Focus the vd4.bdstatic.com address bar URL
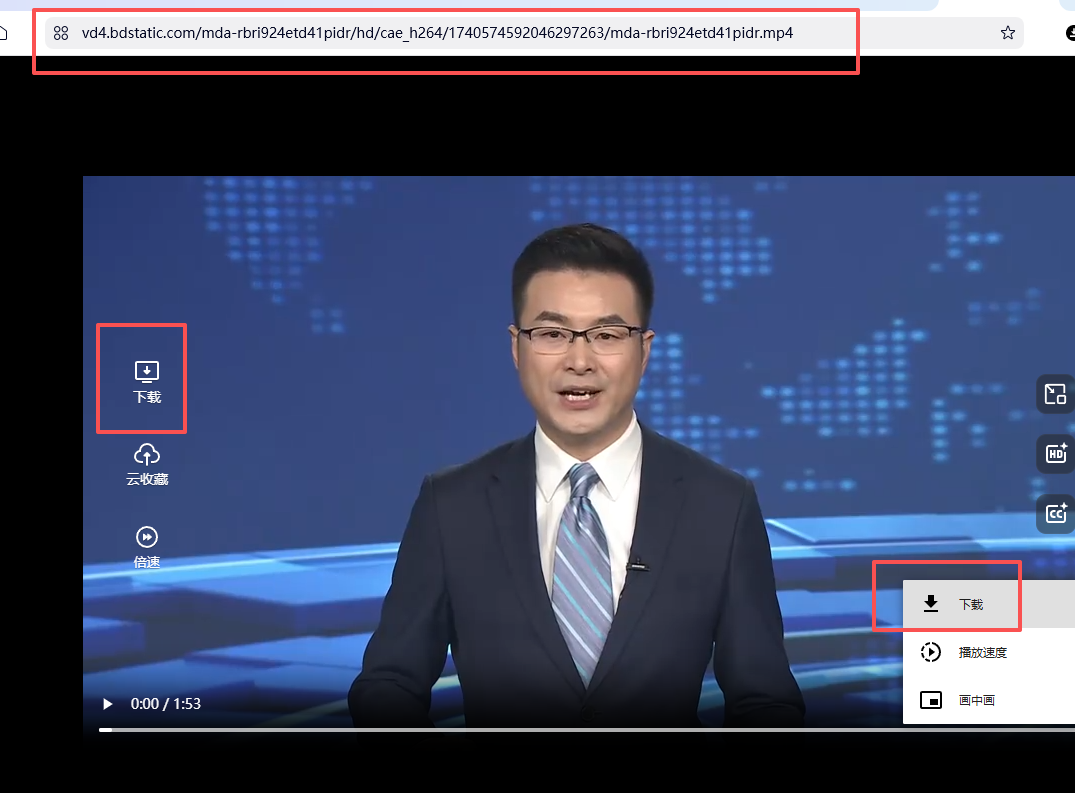Image resolution: width=1075 pixels, height=793 pixels. coord(437,33)
